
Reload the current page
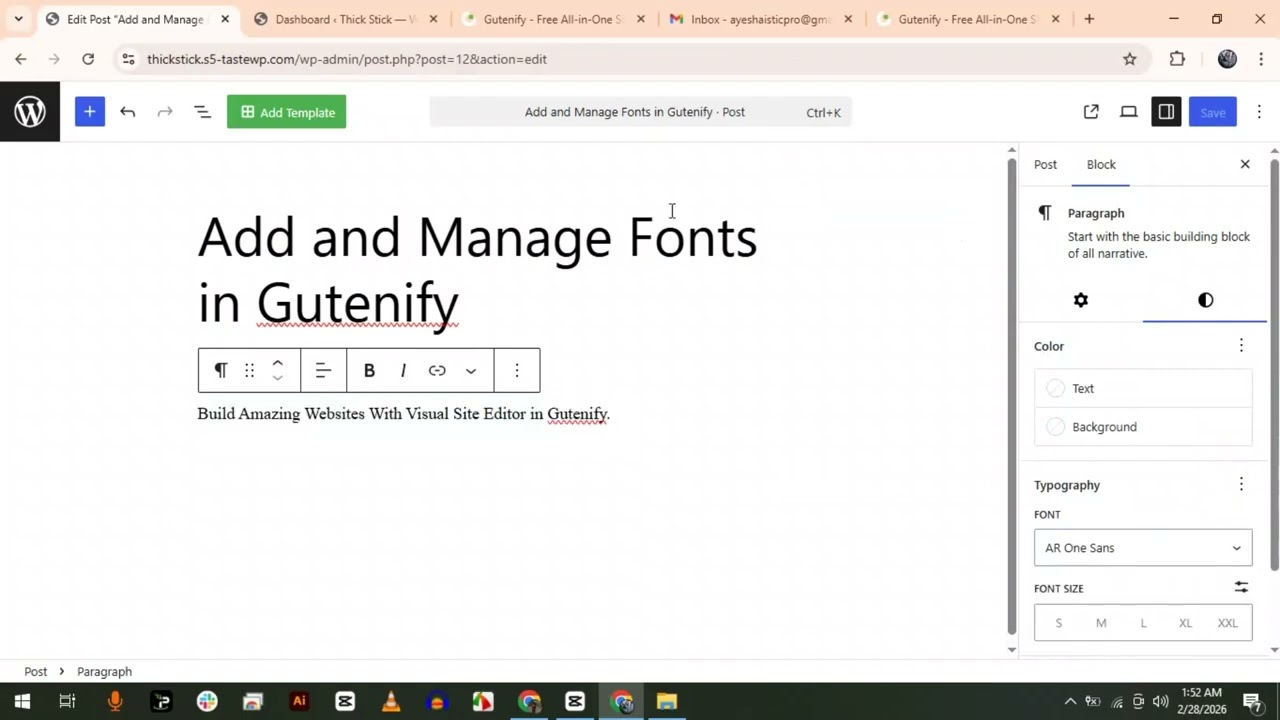coord(88,59)
